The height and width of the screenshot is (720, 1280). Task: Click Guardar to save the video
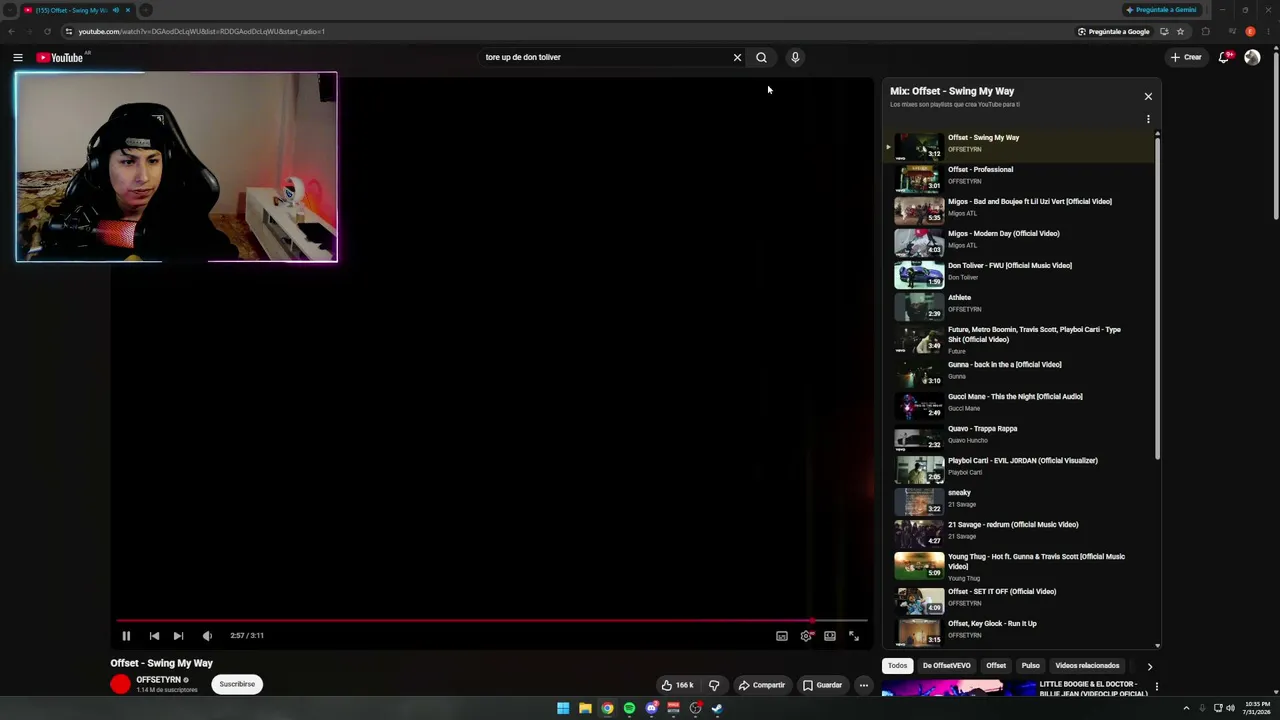click(x=823, y=685)
